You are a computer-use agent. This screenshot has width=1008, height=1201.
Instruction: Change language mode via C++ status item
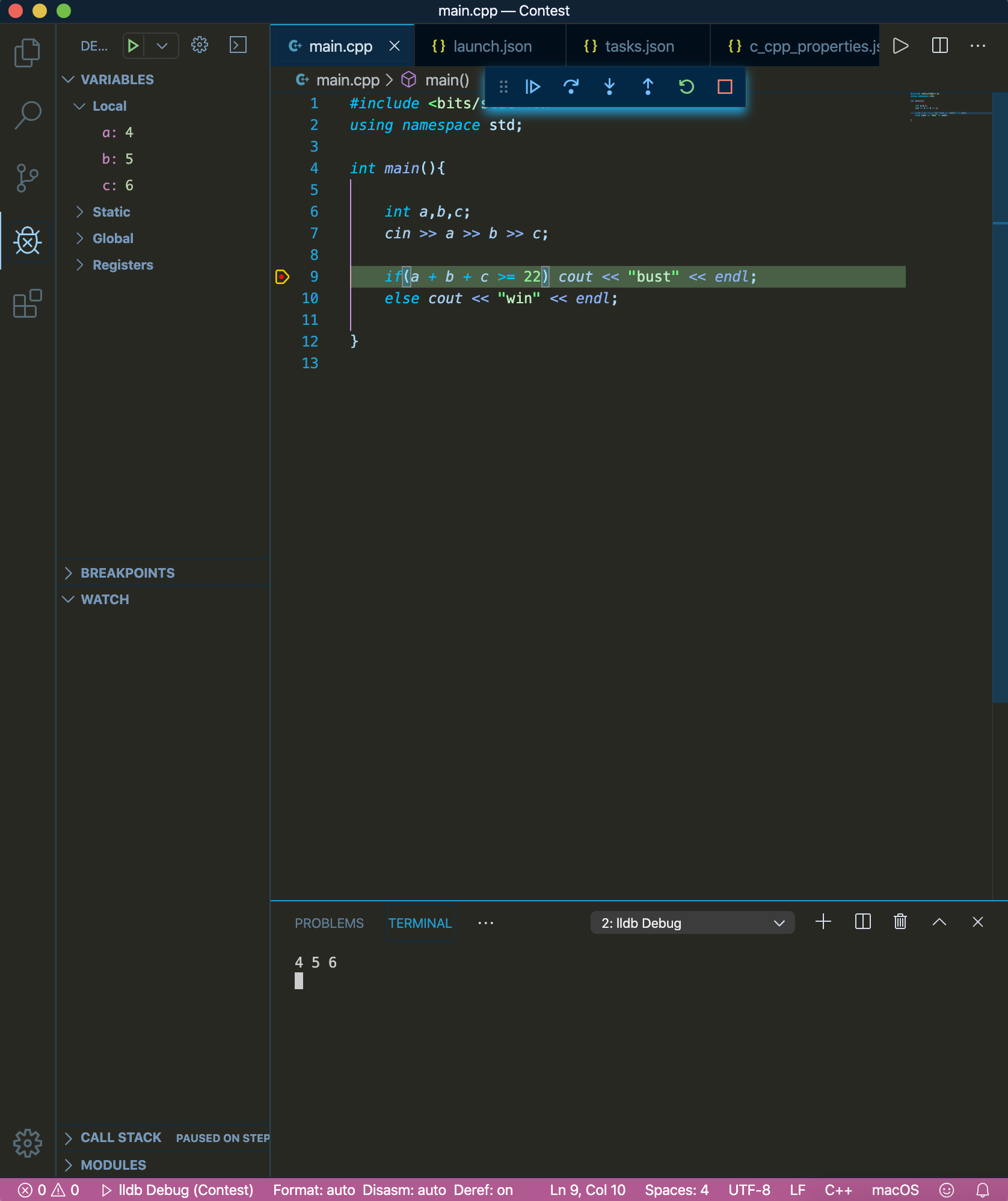point(838,1190)
